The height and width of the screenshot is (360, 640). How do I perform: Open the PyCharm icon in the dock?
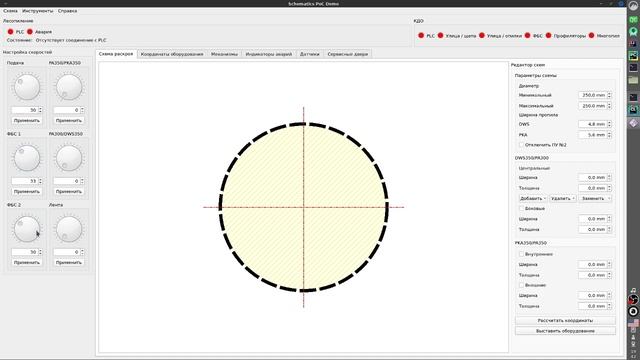(633, 56)
